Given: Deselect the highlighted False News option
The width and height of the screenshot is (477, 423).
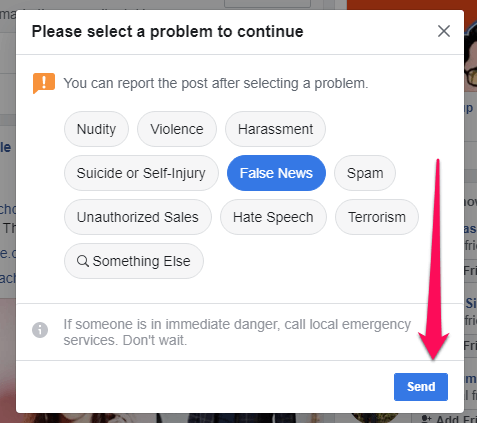Looking at the screenshot, I should pyautogui.click(x=276, y=173).
